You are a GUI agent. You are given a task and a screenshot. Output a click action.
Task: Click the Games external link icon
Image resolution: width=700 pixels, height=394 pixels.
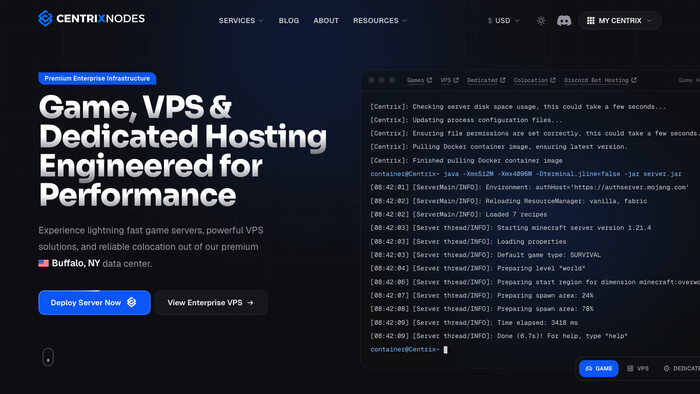429,80
